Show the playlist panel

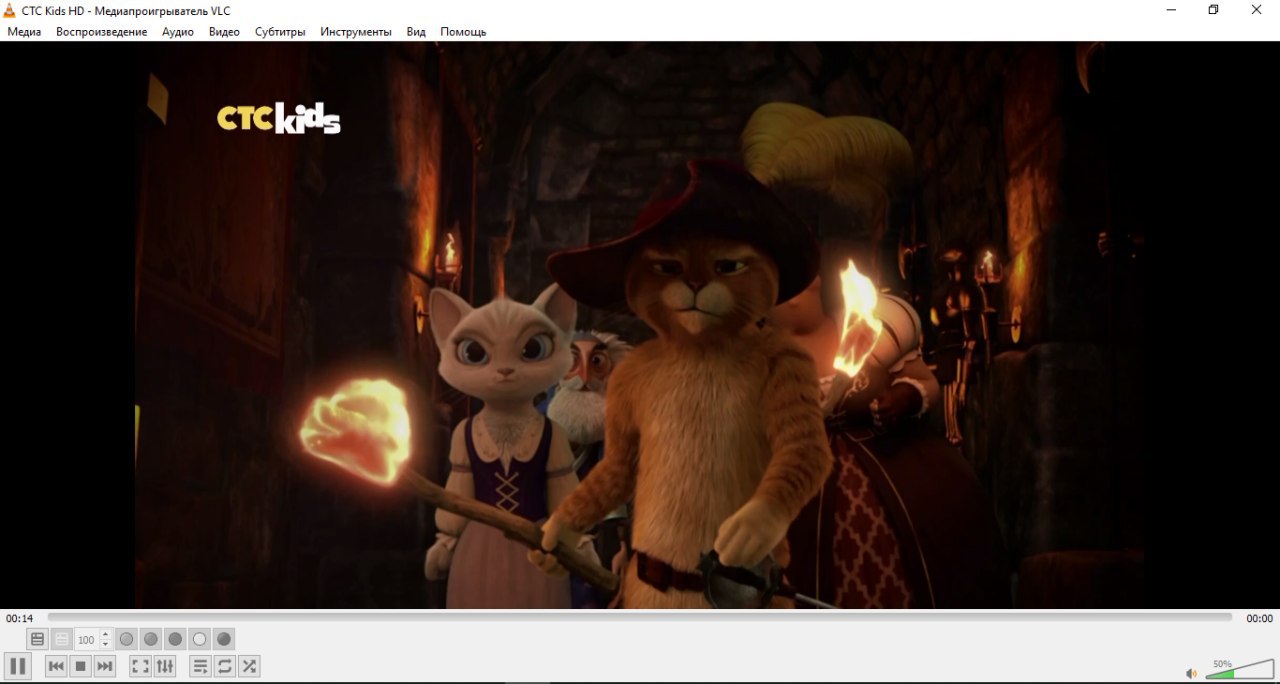pos(200,666)
